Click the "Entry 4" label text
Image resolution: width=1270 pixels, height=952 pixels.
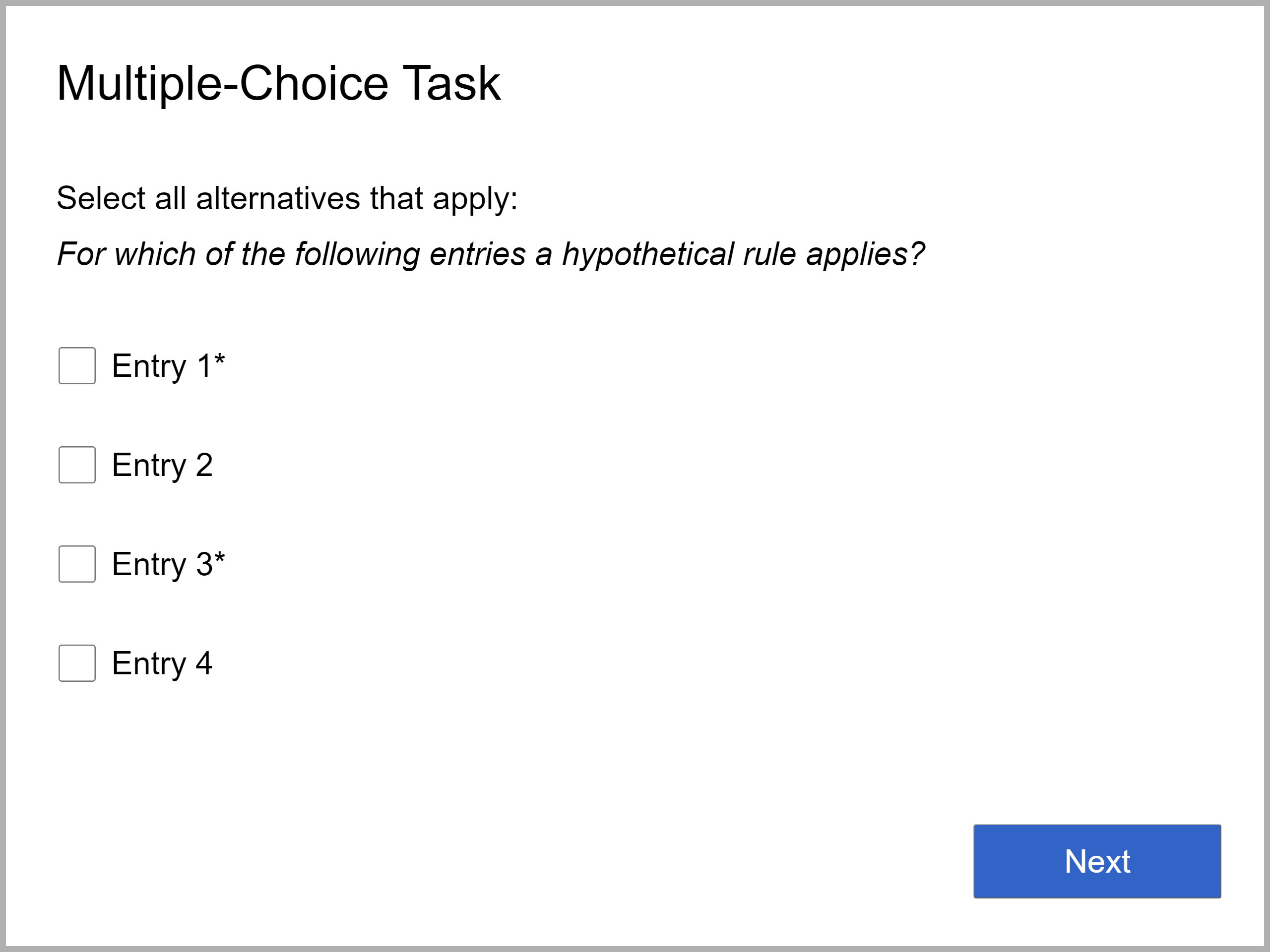point(162,664)
